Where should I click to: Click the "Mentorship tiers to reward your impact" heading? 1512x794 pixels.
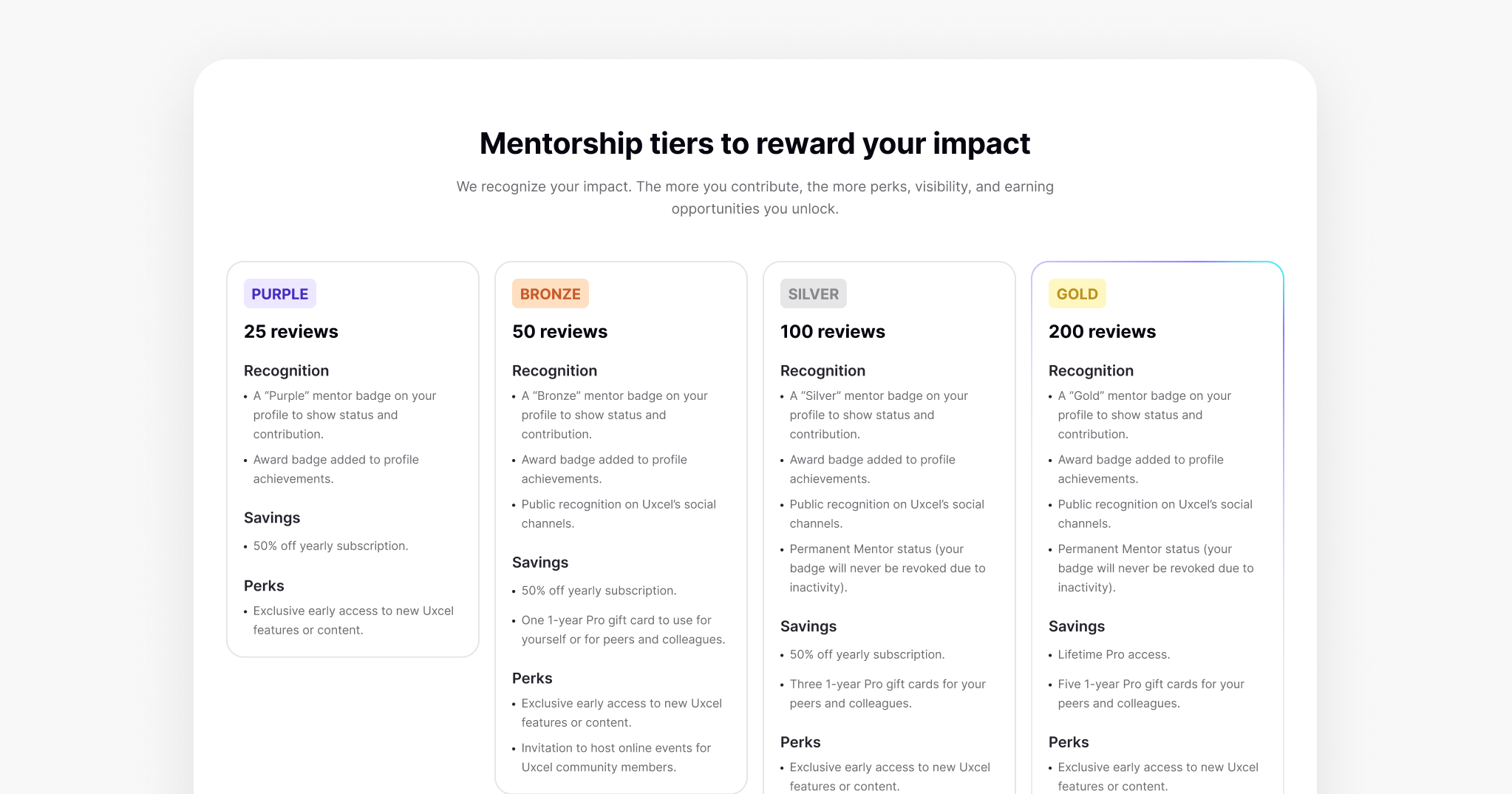755,143
